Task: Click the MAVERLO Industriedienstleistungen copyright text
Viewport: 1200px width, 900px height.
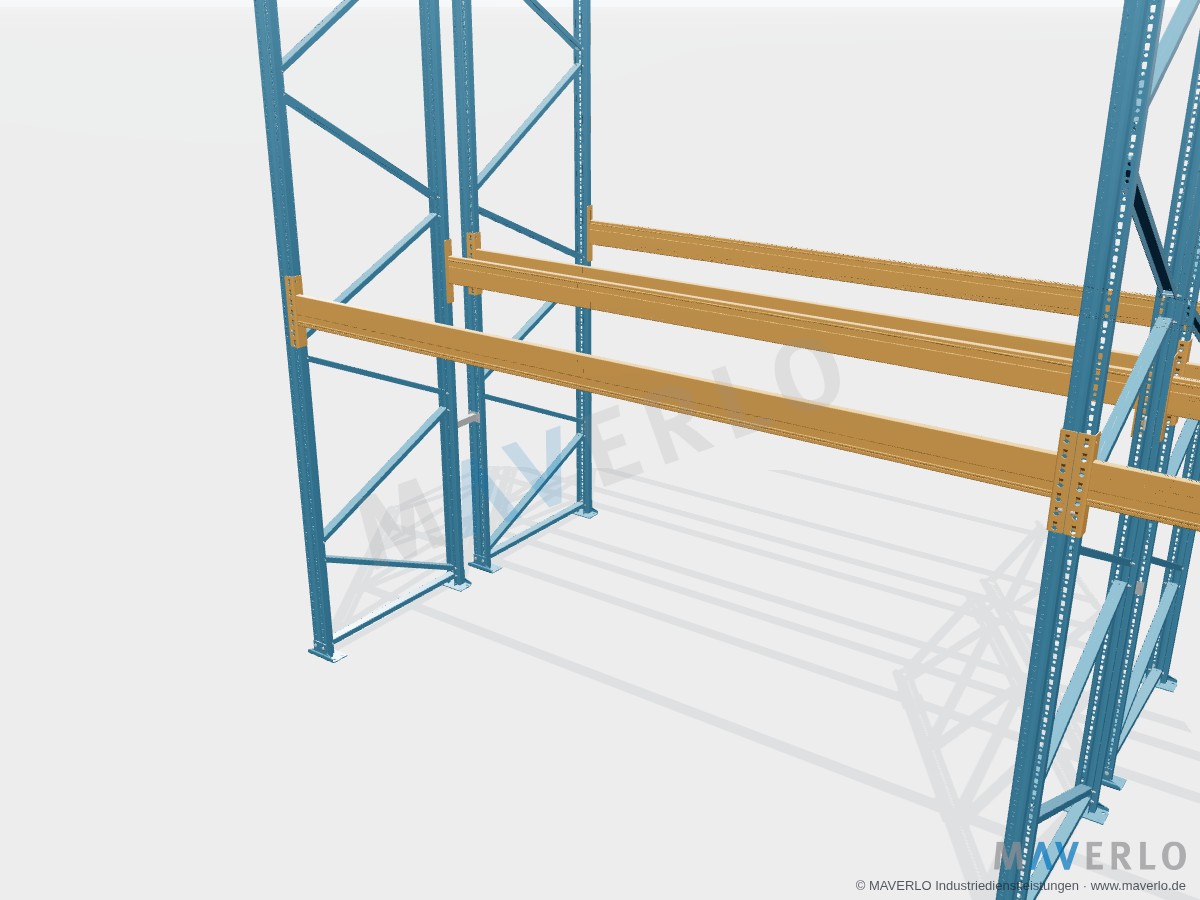Action: point(968,886)
